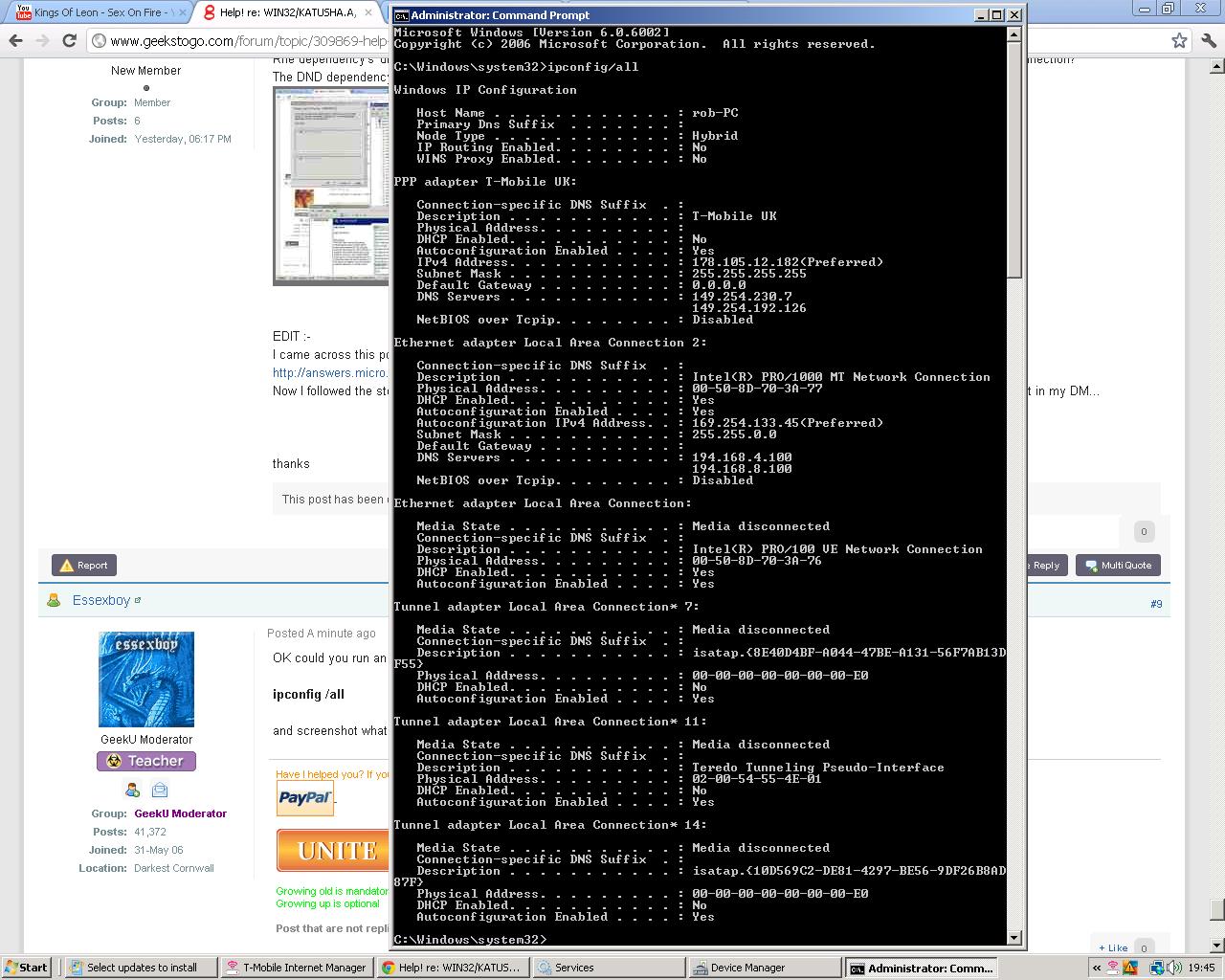Click Command Prompt vertical scroll thumb
This screenshot has height=980, width=1225.
click(1014, 160)
